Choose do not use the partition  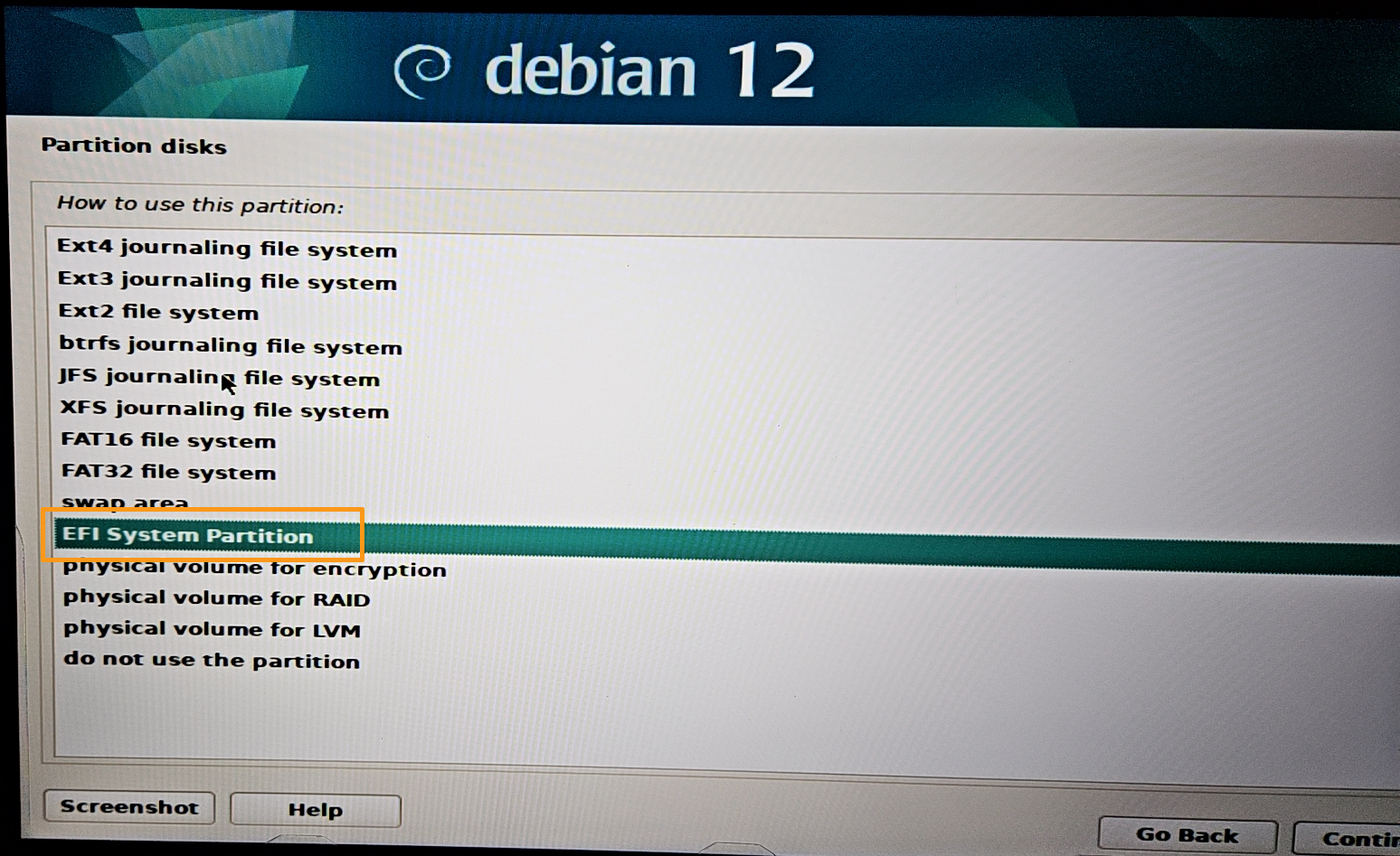[x=212, y=661]
